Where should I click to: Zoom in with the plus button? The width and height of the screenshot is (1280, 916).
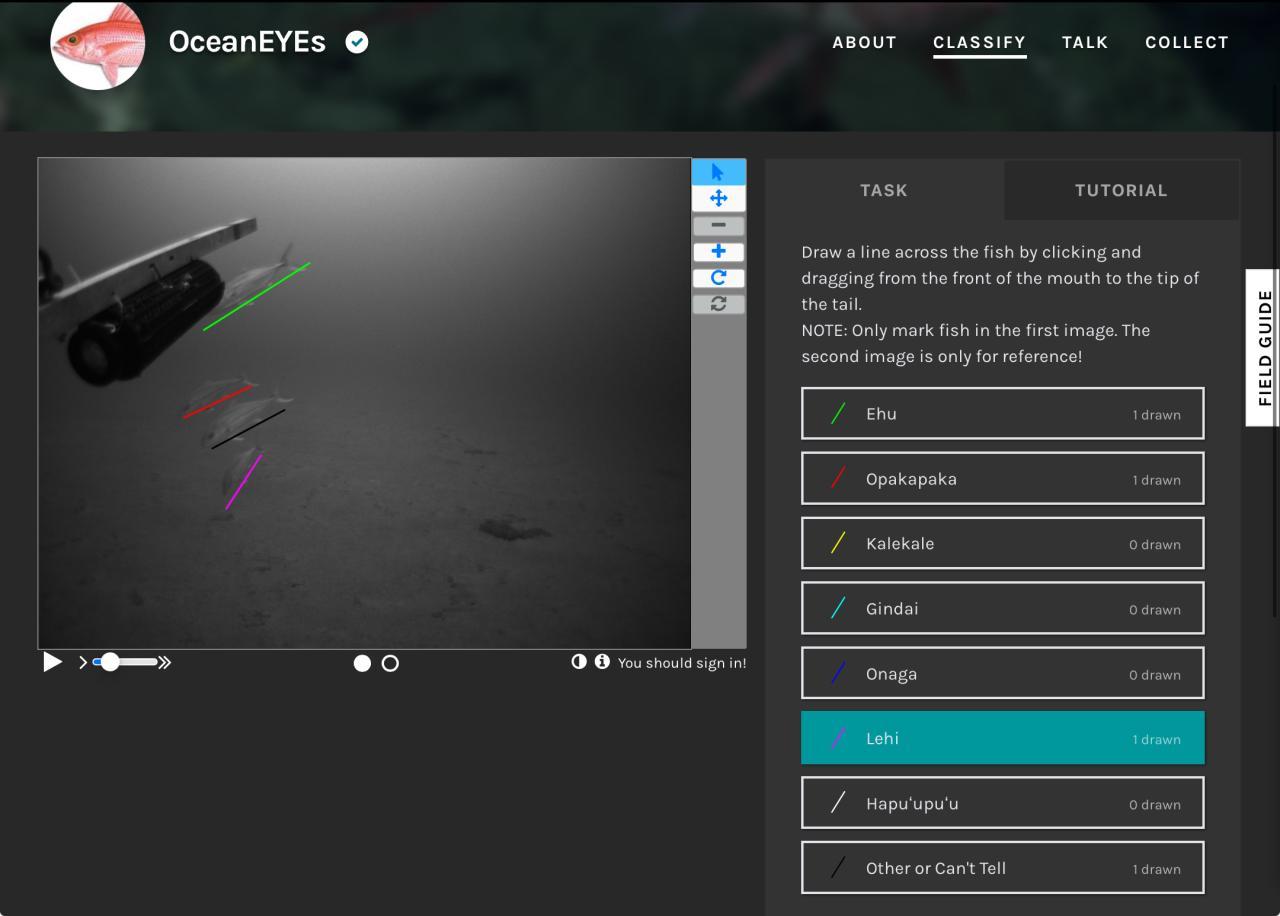(x=718, y=251)
